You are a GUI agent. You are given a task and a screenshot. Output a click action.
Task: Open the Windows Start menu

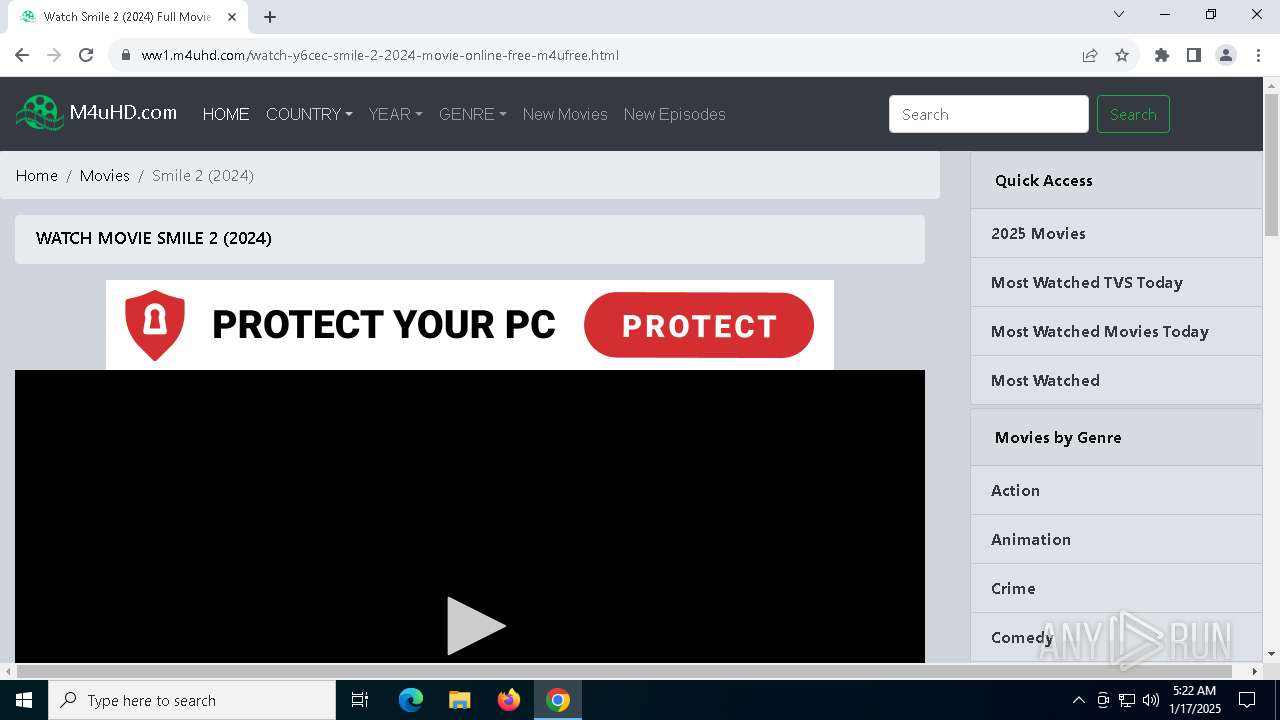[24, 700]
